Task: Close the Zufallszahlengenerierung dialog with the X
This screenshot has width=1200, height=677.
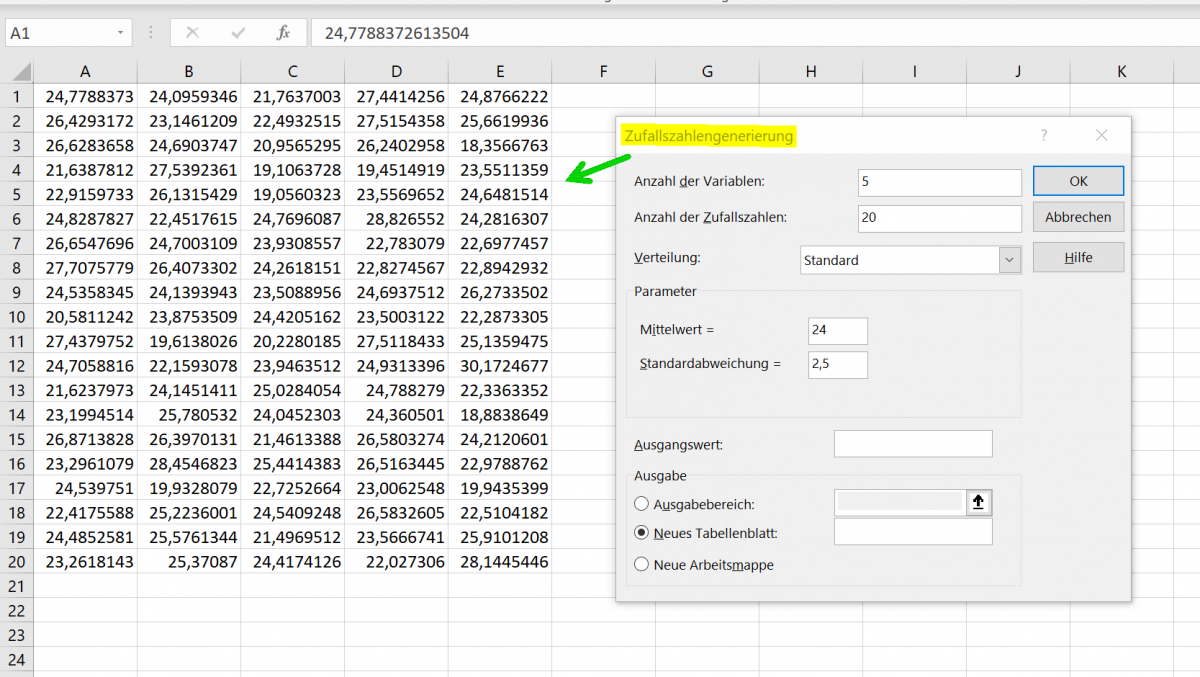Action: 1101,135
